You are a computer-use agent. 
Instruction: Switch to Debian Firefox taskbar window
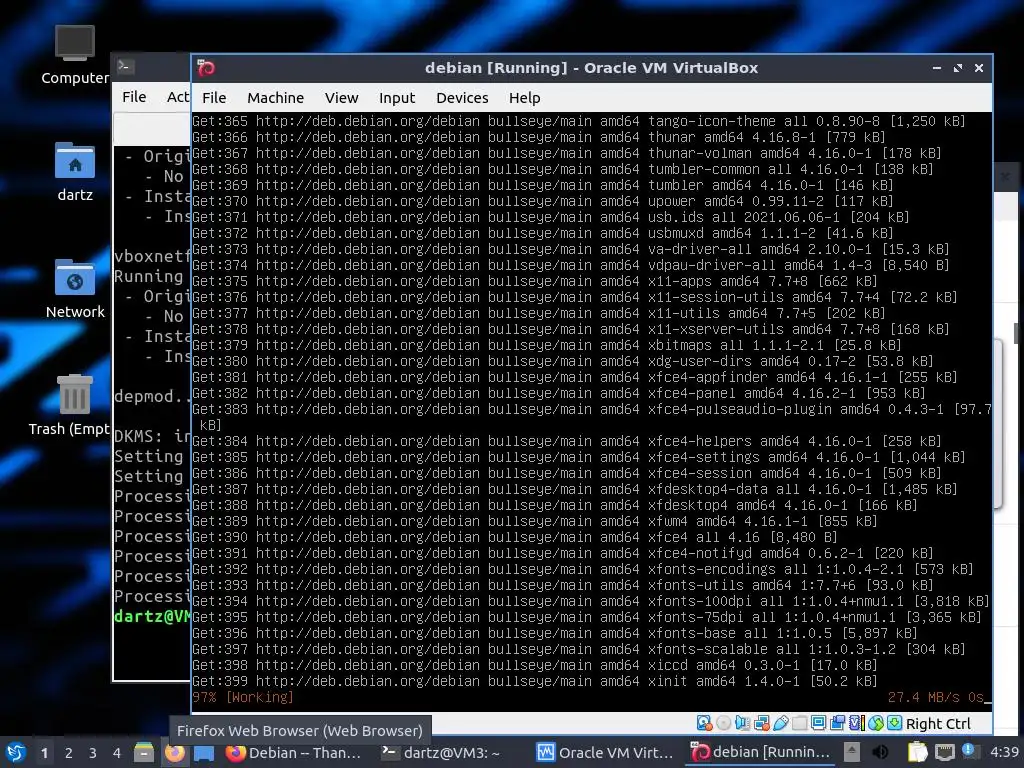point(293,753)
